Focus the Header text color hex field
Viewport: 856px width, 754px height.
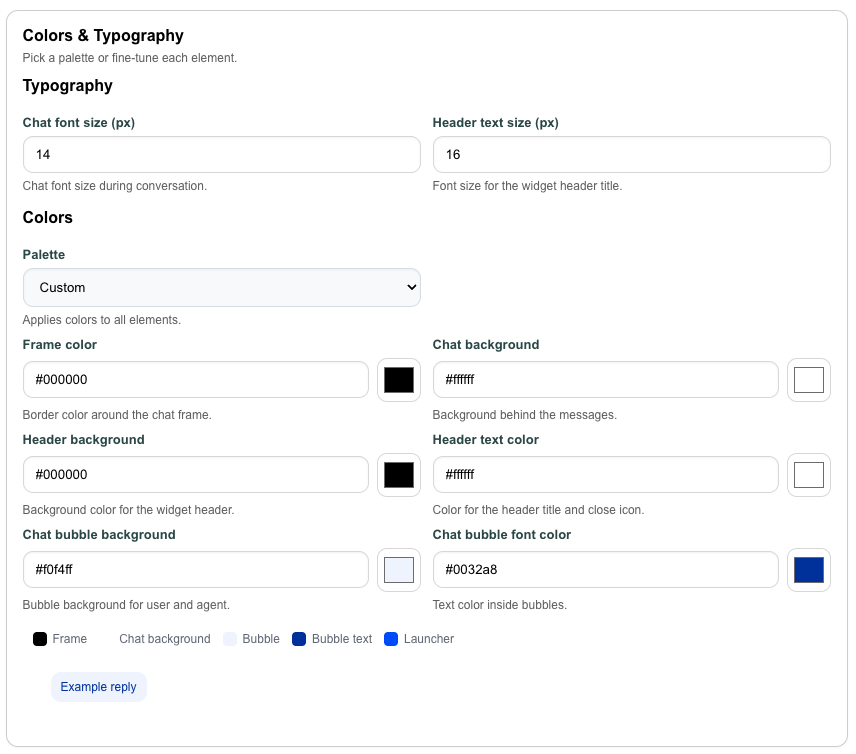605,475
